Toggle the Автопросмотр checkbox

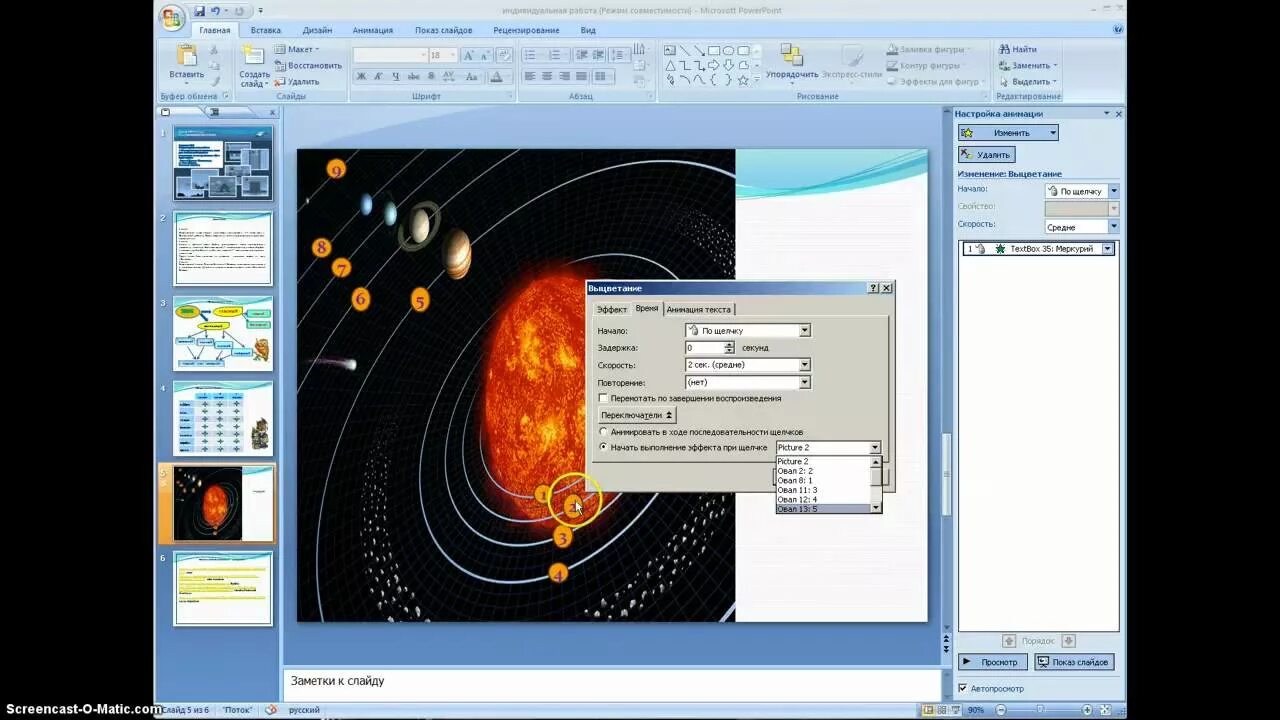click(x=963, y=688)
